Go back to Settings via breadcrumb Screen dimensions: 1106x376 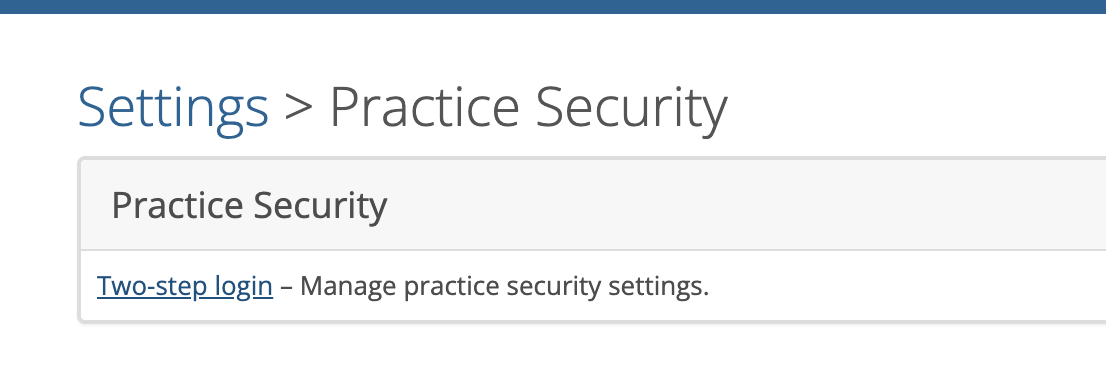(173, 107)
